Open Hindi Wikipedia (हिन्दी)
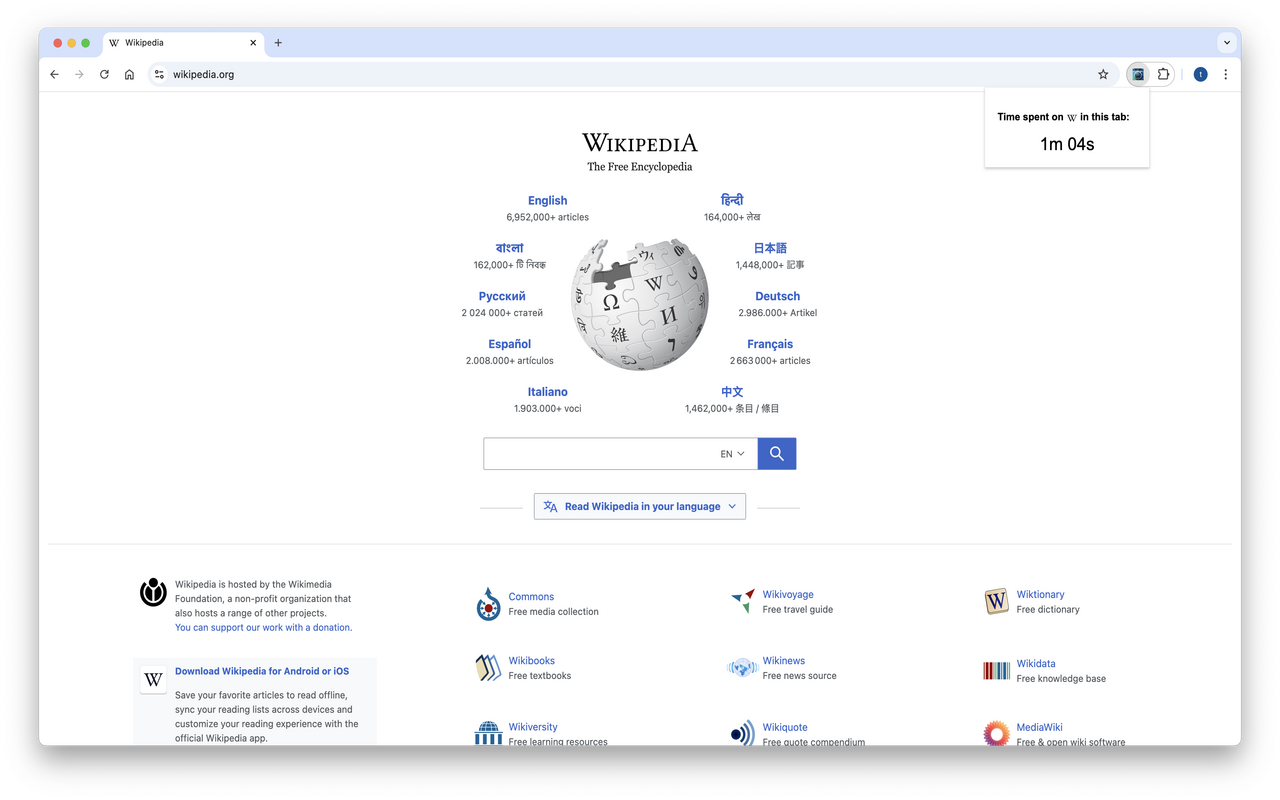1280x800 pixels. (x=732, y=200)
